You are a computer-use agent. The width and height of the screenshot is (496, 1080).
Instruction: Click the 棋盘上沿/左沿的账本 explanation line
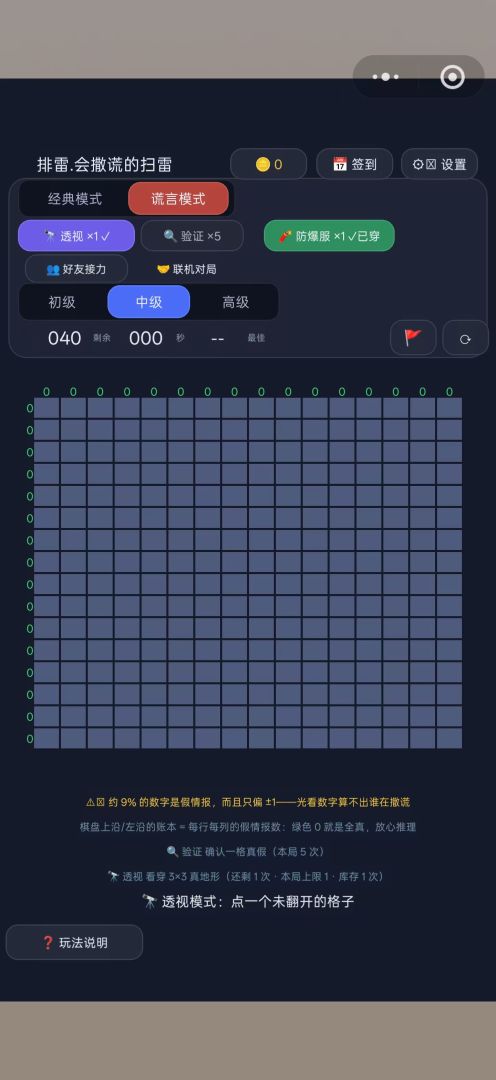tap(248, 827)
